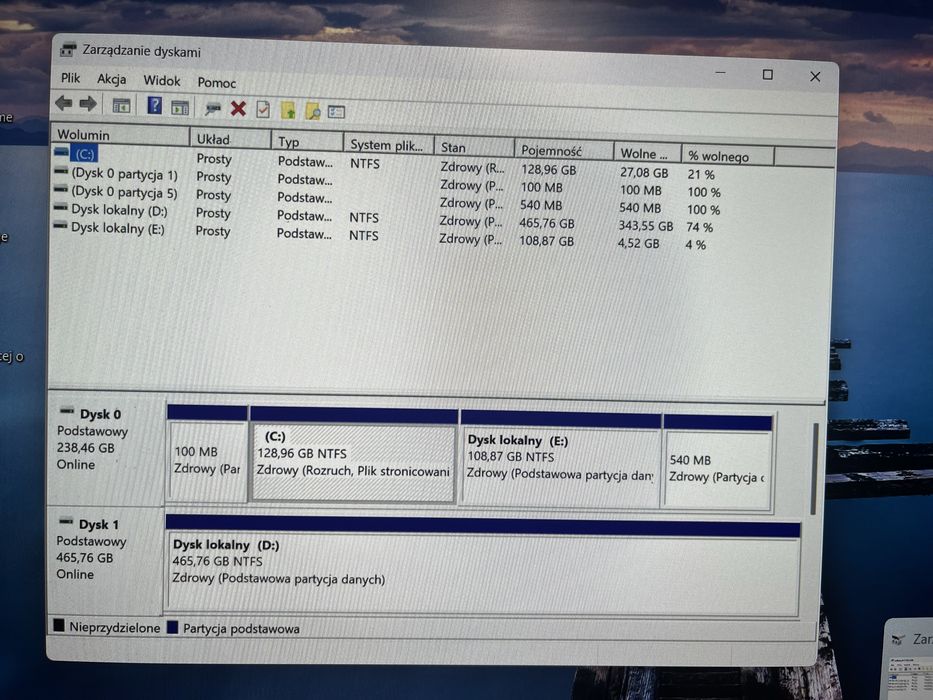Screen dimensions: 933x700
Task: Click the drive icon of Dysk lokalny (E:) row
Action: [60, 226]
